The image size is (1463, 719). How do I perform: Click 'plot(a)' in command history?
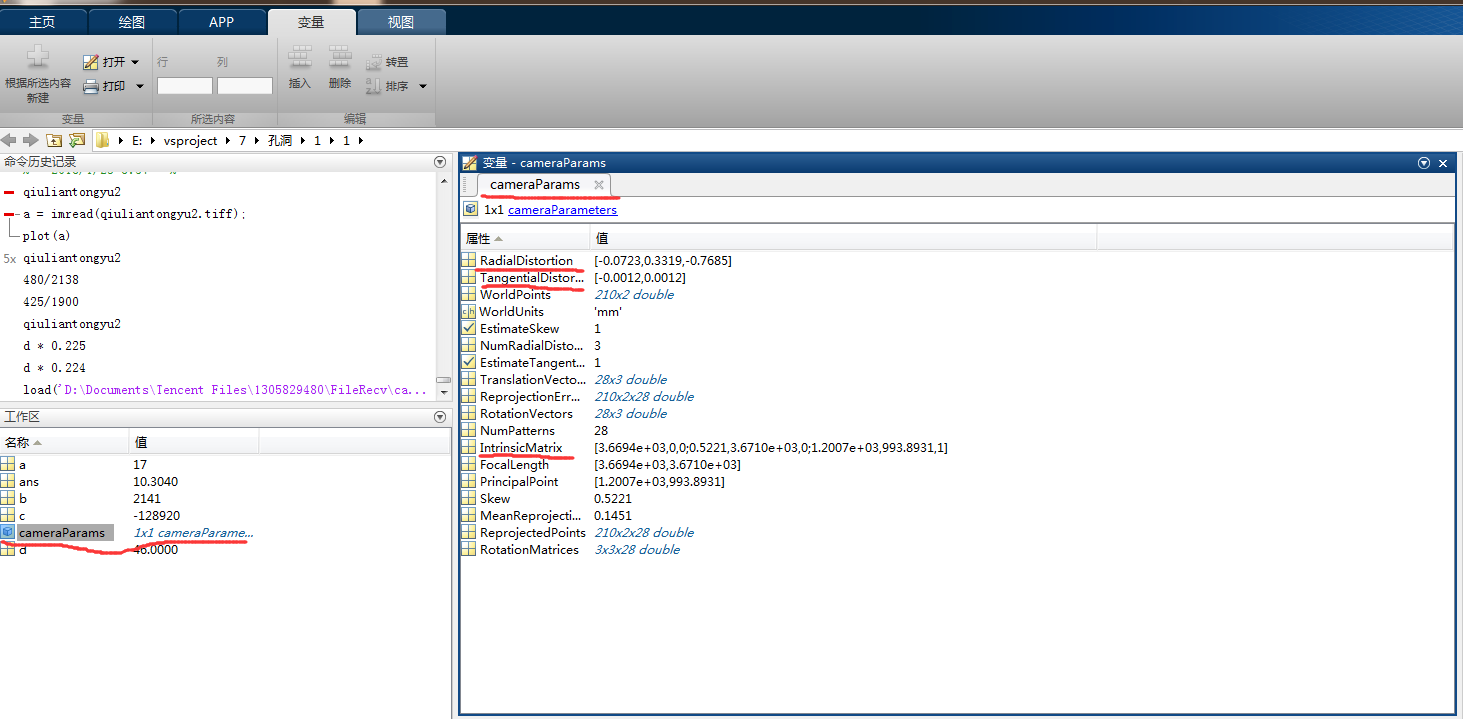click(x=46, y=236)
